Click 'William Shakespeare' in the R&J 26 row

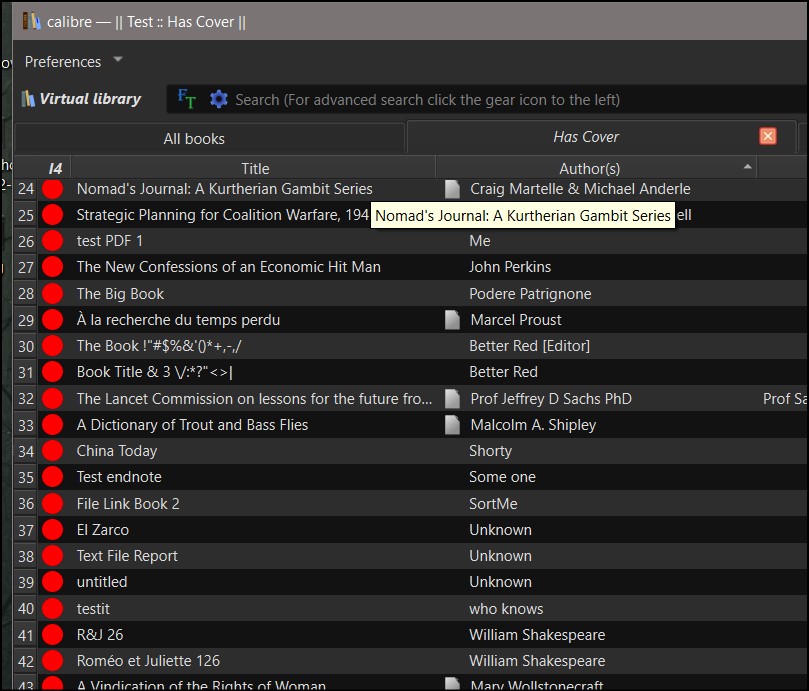click(537, 635)
